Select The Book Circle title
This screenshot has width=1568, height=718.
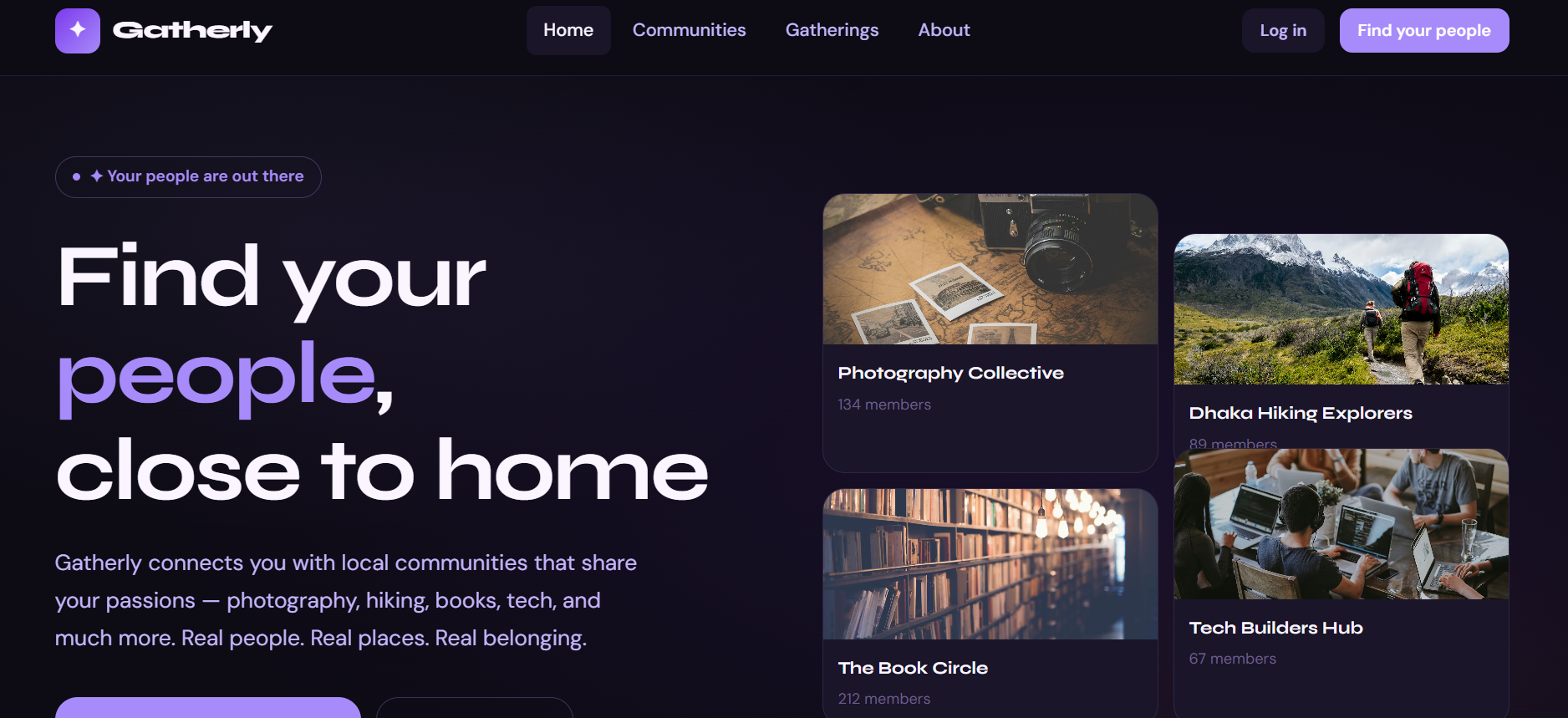click(x=913, y=668)
